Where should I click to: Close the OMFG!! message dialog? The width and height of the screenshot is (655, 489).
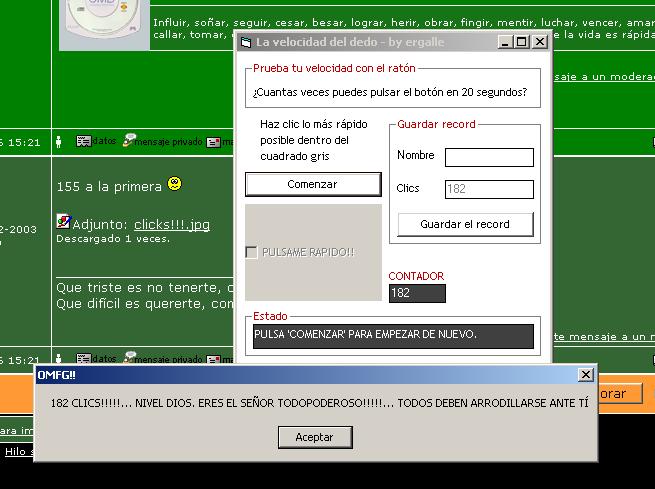pyautogui.click(x=586, y=375)
